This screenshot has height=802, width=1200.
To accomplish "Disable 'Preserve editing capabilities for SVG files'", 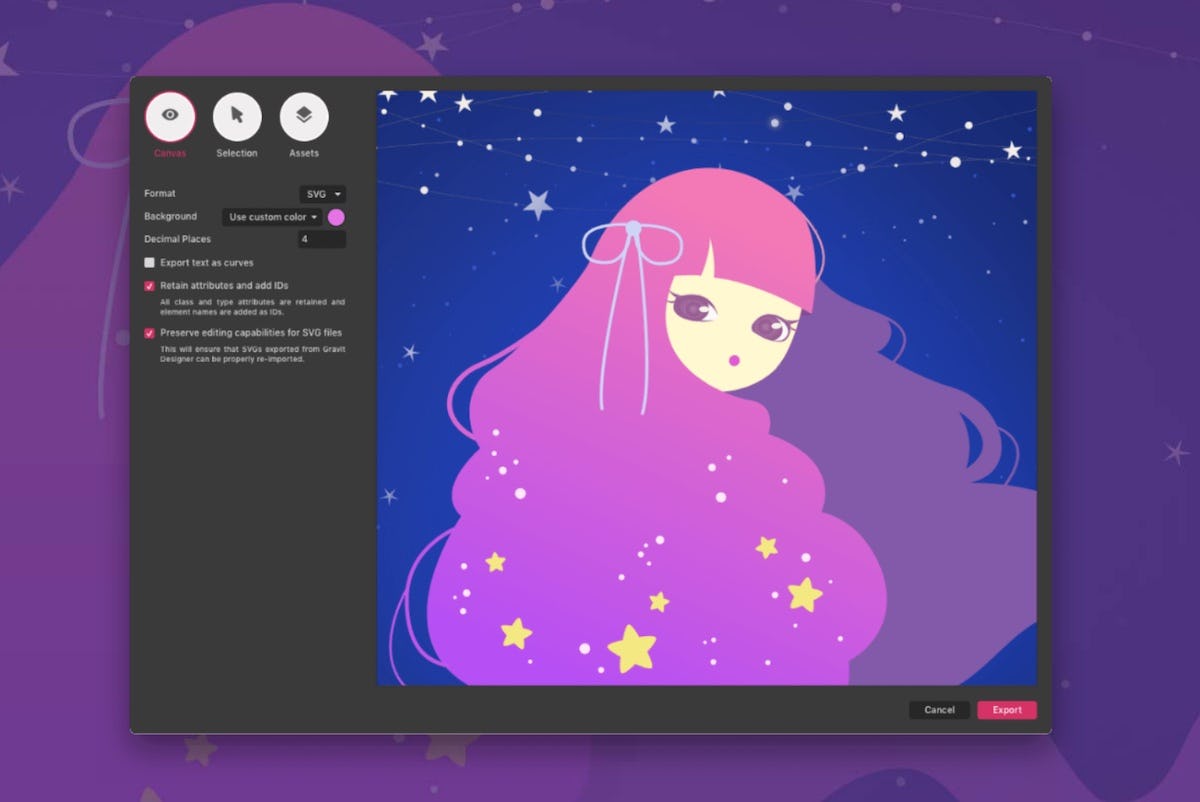I will [x=150, y=333].
